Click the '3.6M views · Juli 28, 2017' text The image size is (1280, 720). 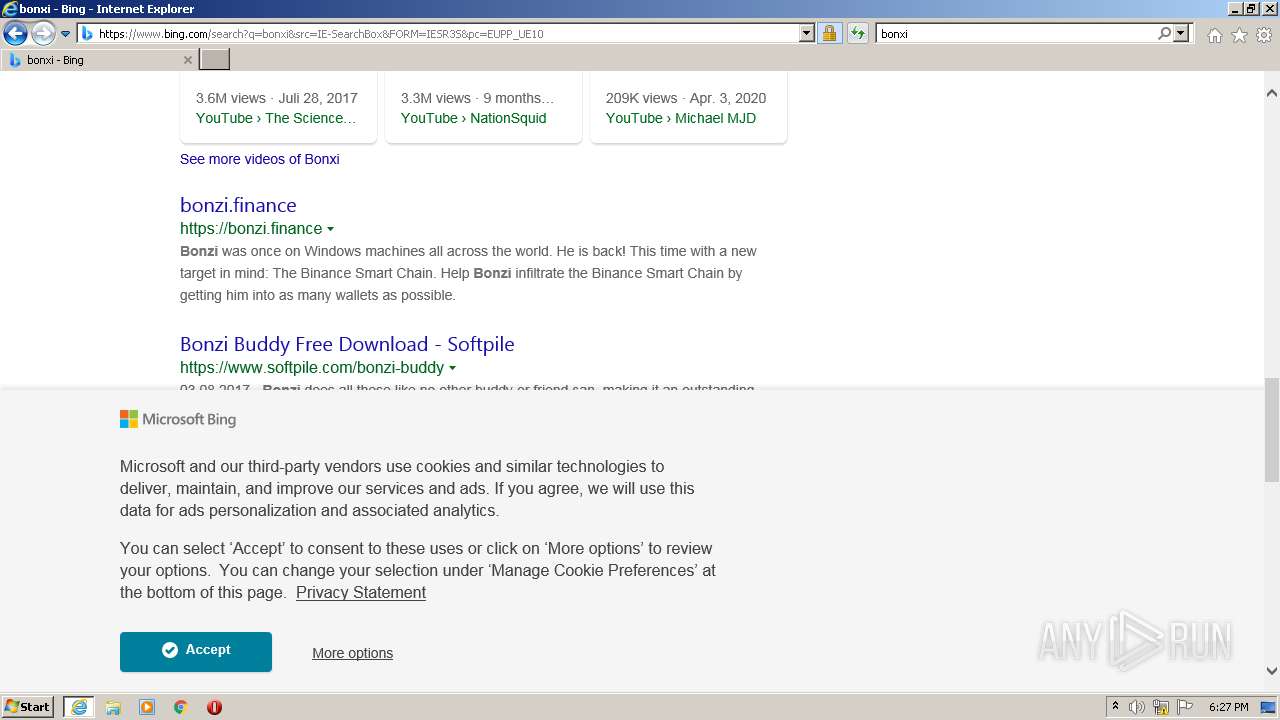(276, 98)
